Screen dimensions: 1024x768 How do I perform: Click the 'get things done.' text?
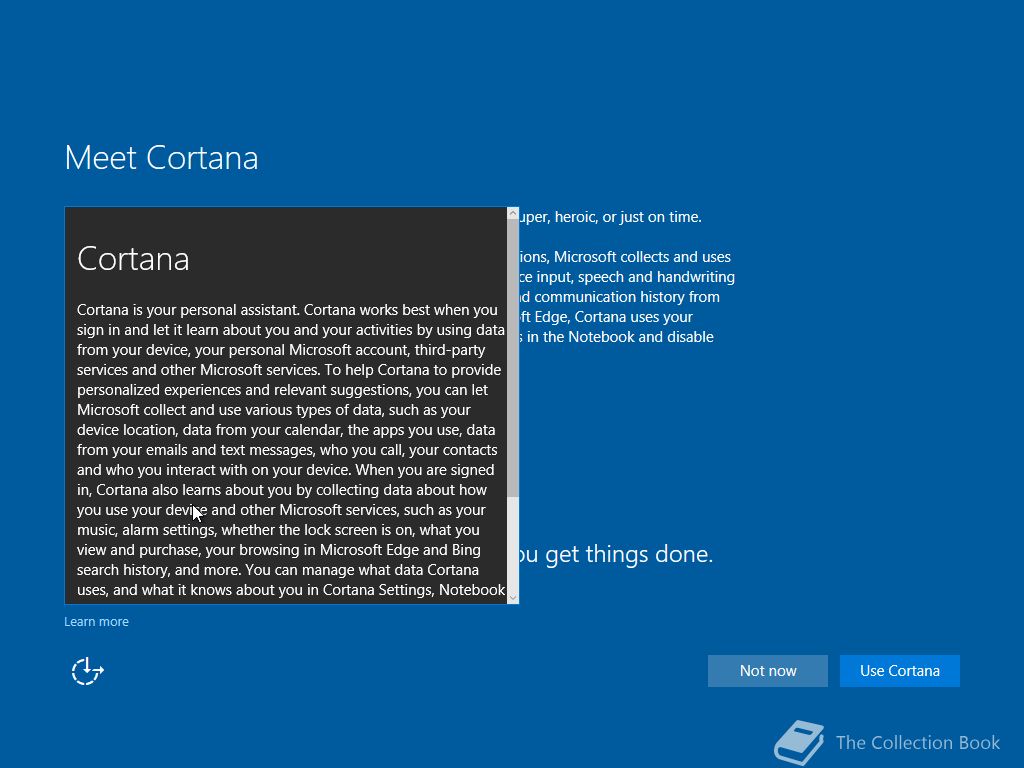click(x=629, y=554)
